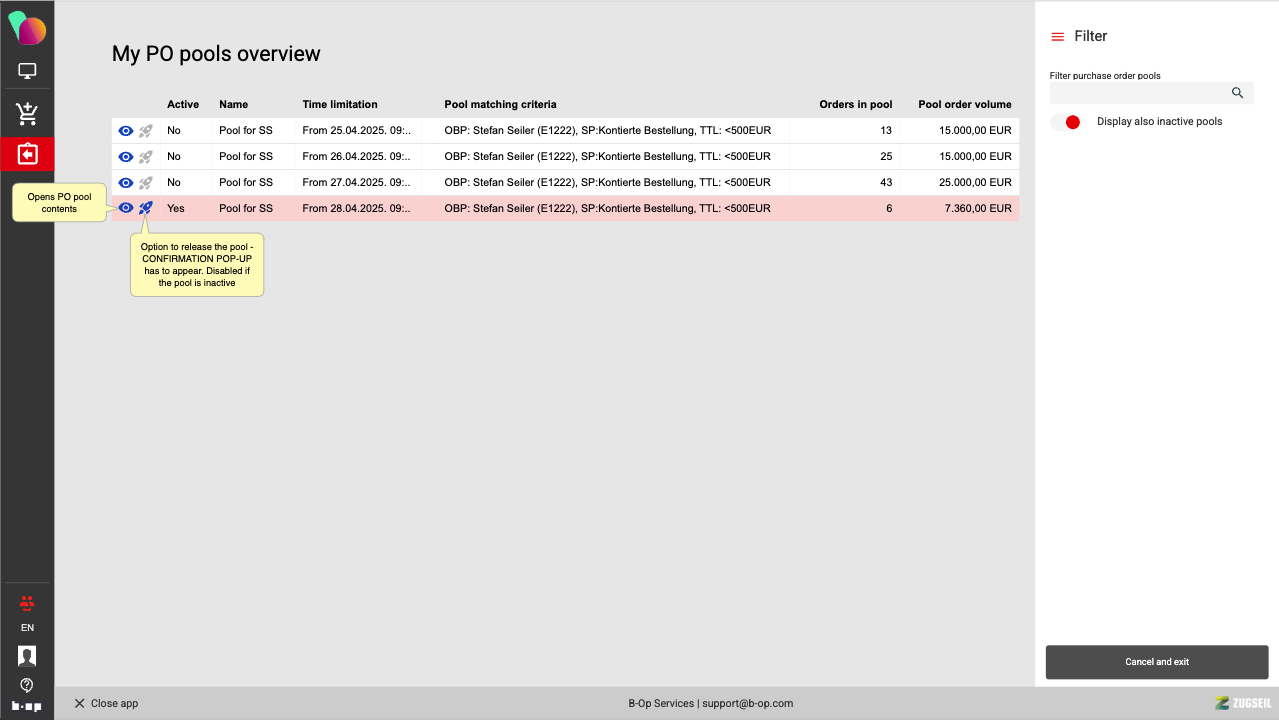The width and height of the screenshot is (1279, 720).
Task: Open the help question mark icon
Action: 27,685
